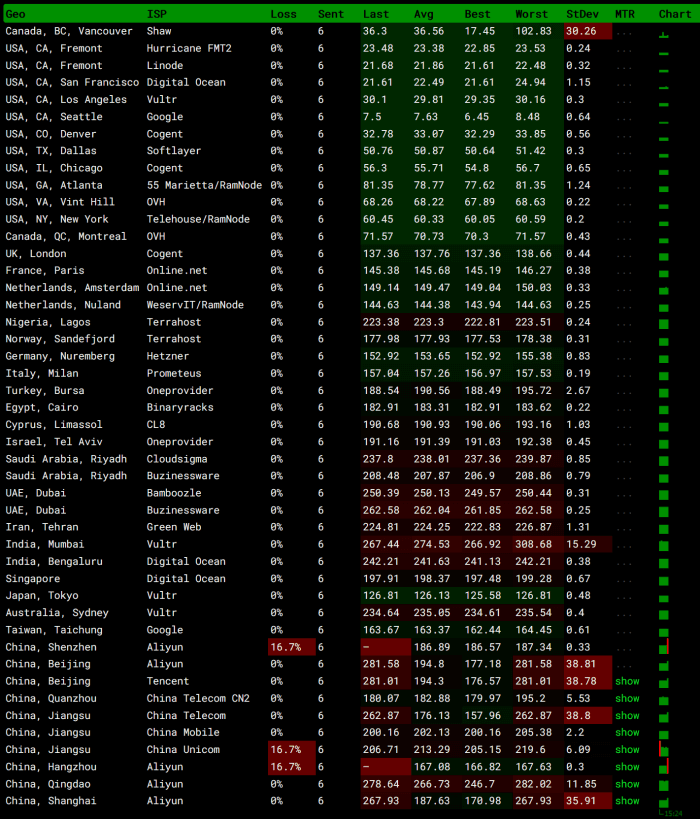Select 'Japan, Tokyo' geo cell
Viewport: 700px width, 819px height.
42,595
